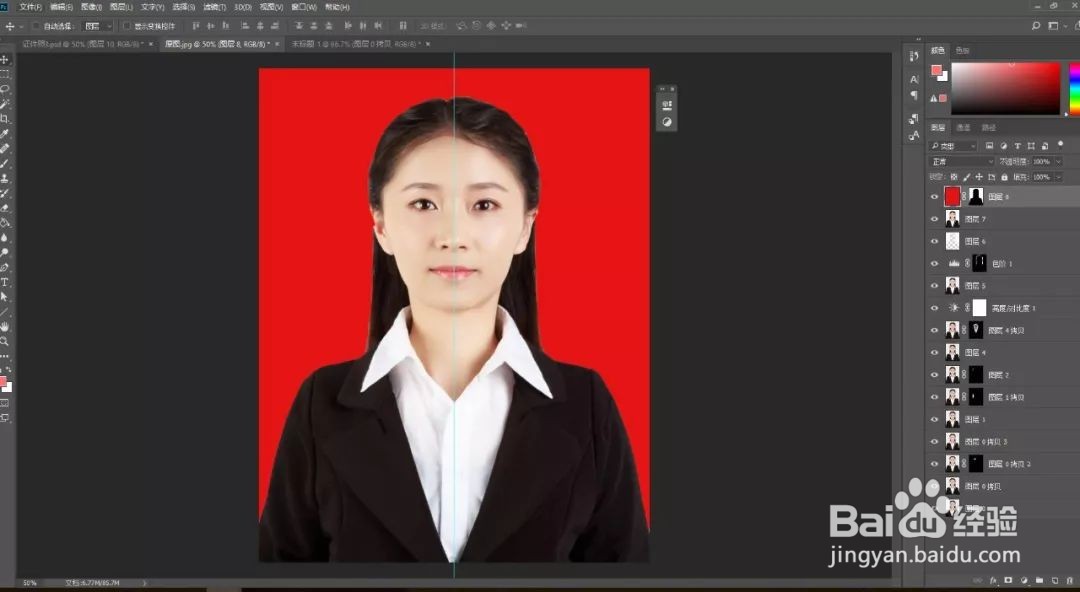Click the zoom level 50% field
Viewport: 1080px width, 592px height.
(30, 583)
